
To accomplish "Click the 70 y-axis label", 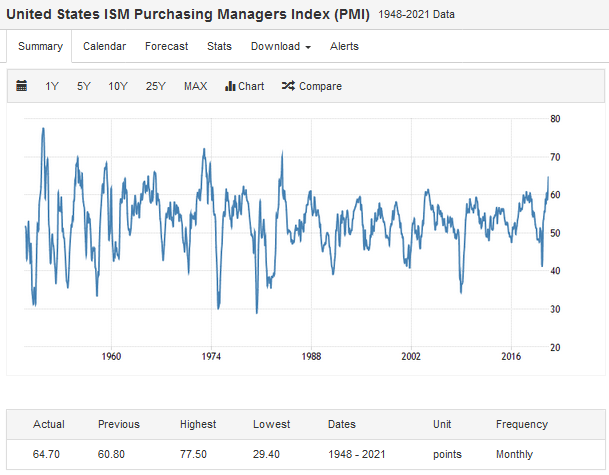I will click(555, 157).
